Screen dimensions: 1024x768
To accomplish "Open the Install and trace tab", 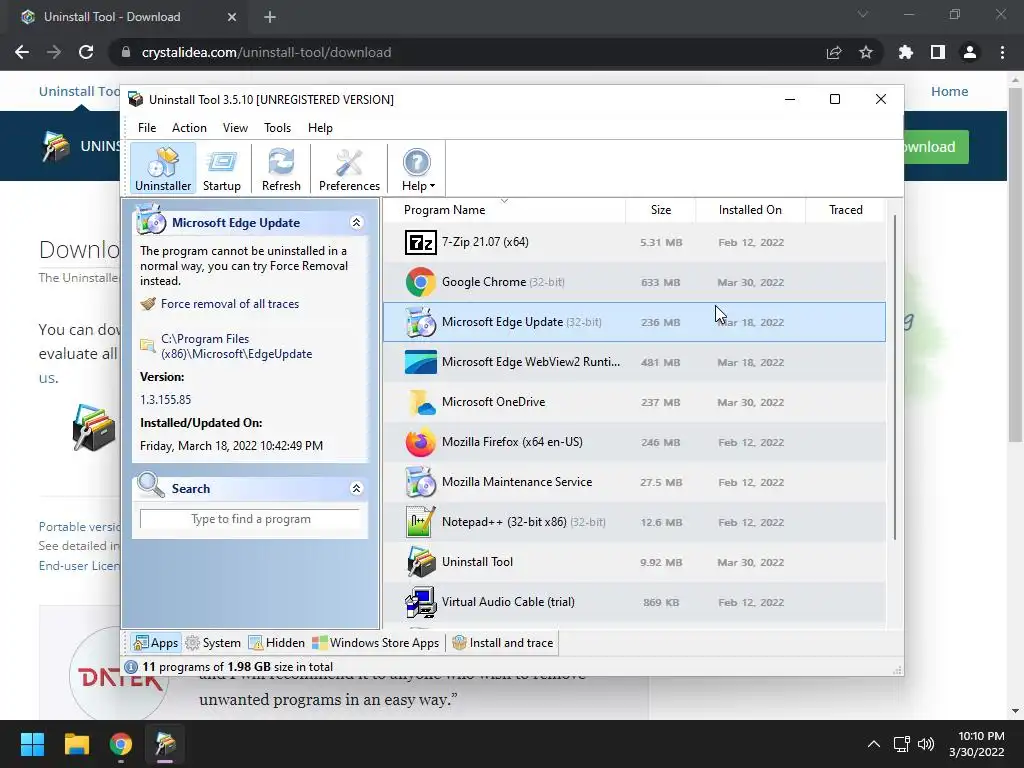I will (503, 643).
